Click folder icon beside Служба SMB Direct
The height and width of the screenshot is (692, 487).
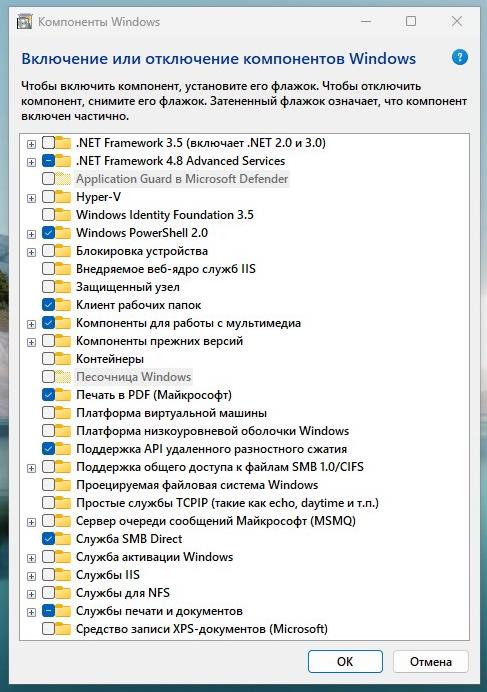(x=64, y=539)
